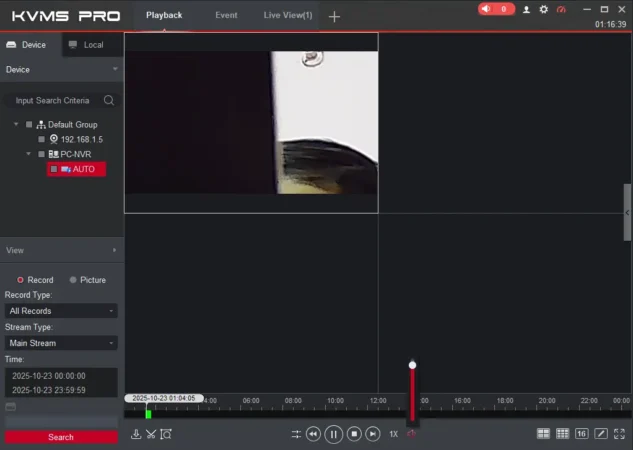Jump to 12:00 on the timeline
633x450 pixels.
pyautogui.click(x=378, y=401)
